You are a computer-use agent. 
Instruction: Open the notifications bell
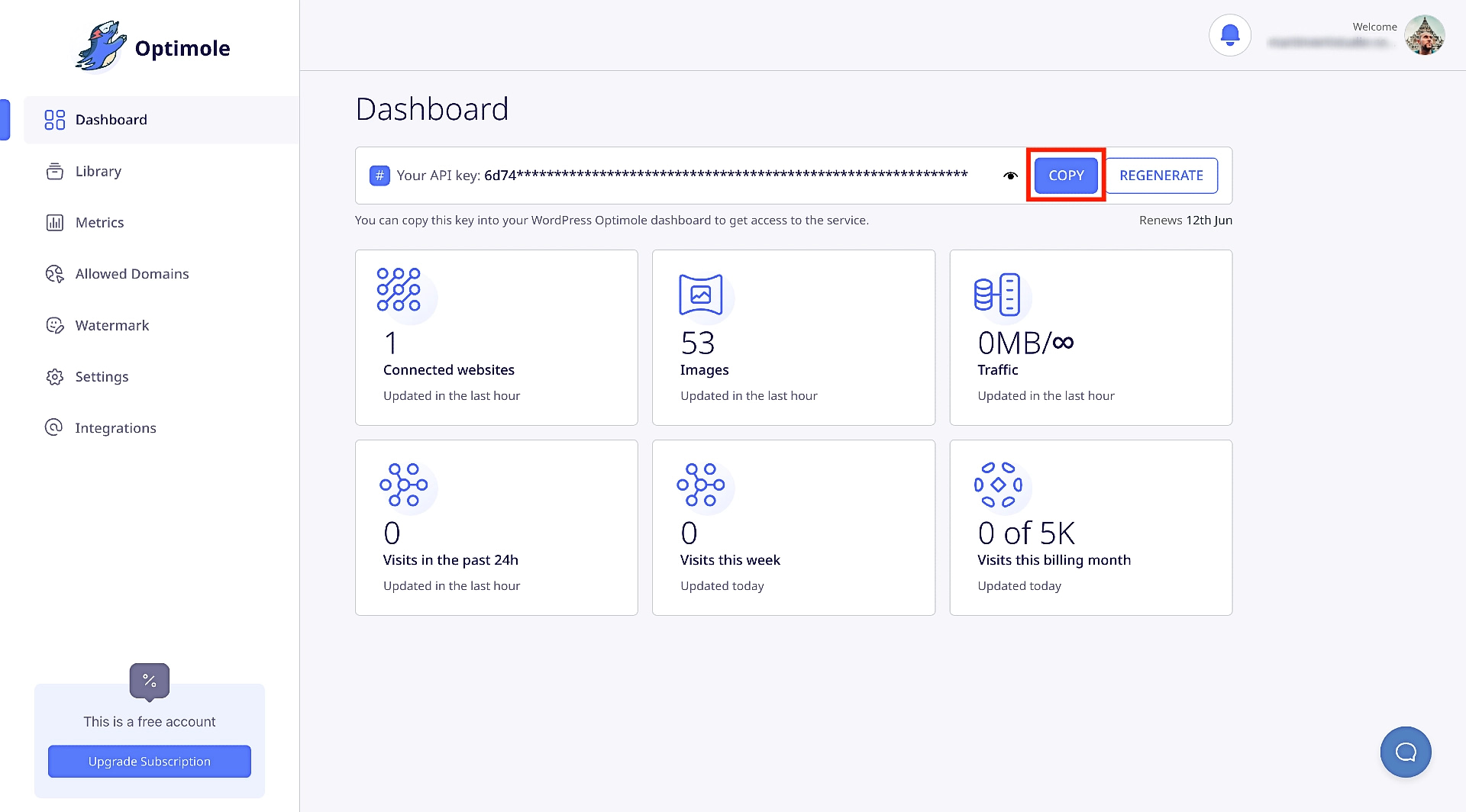tap(1229, 35)
